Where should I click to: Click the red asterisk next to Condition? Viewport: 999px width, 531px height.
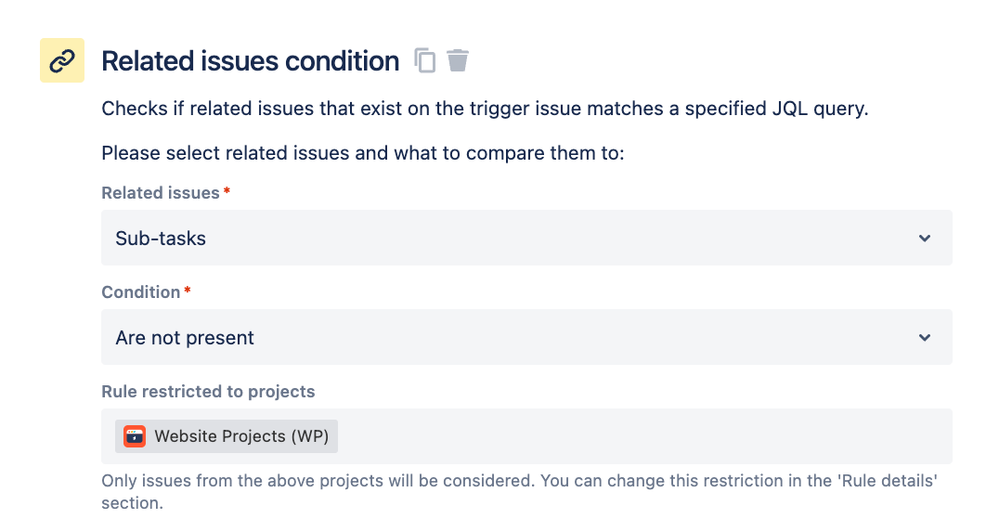[187, 291]
